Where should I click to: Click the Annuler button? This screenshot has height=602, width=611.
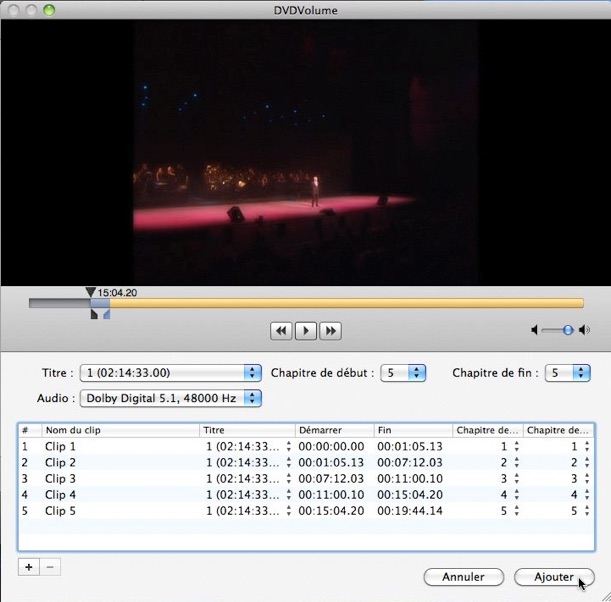click(463, 577)
